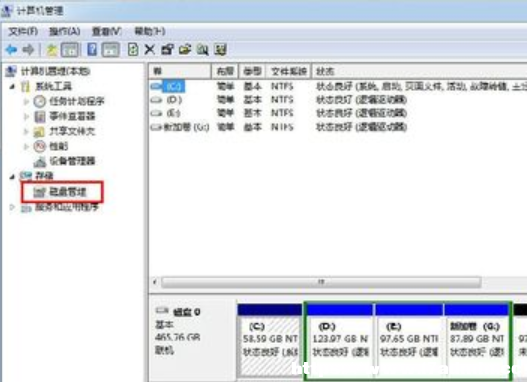Click the magnifier search icon in toolbar
The height and width of the screenshot is (382, 527).
click(202, 50)
